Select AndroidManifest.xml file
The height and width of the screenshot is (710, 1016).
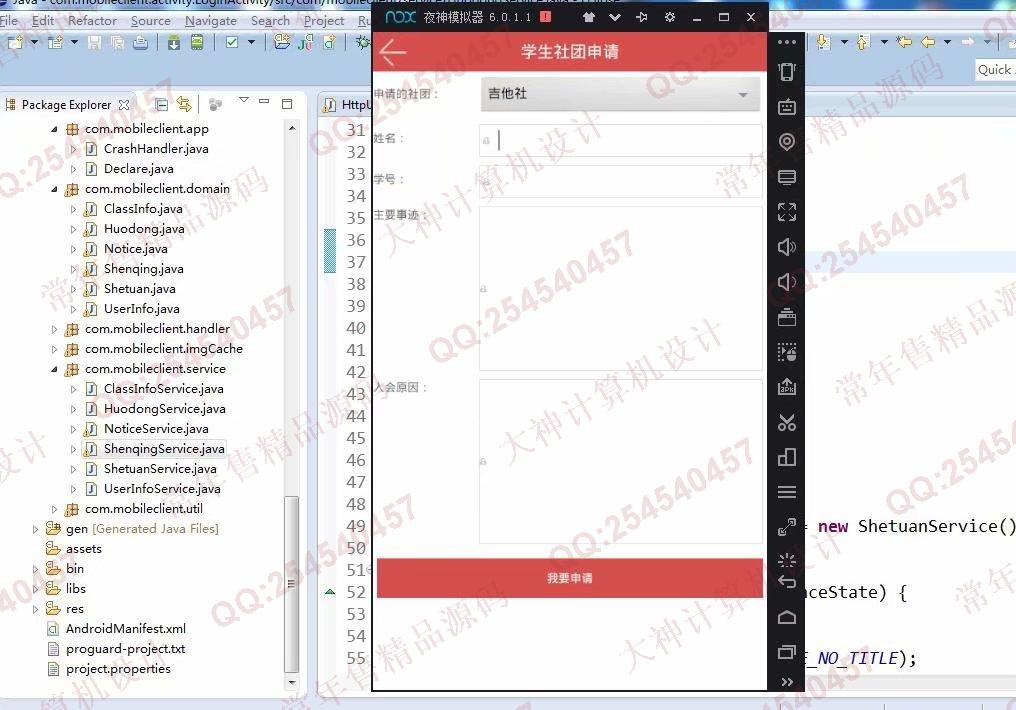pos(126,628)
